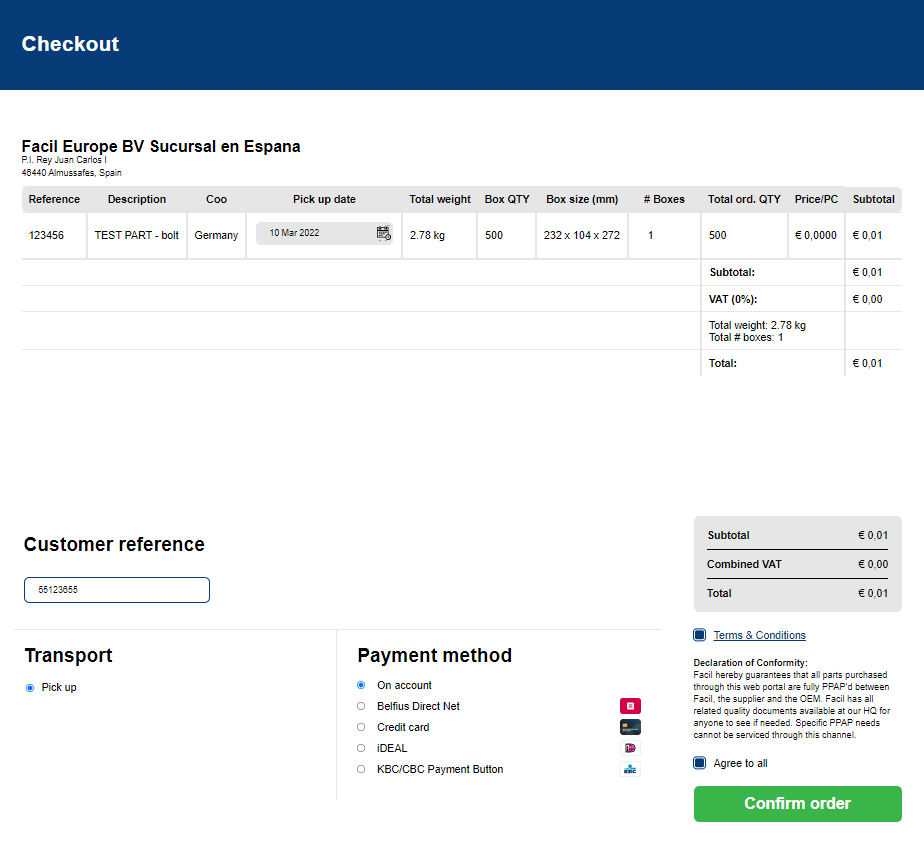Image resolution: width=924 pixels, height=847 pixels.
Task: Click the iDEAL payment logo
Action: (x=630, y=748)
